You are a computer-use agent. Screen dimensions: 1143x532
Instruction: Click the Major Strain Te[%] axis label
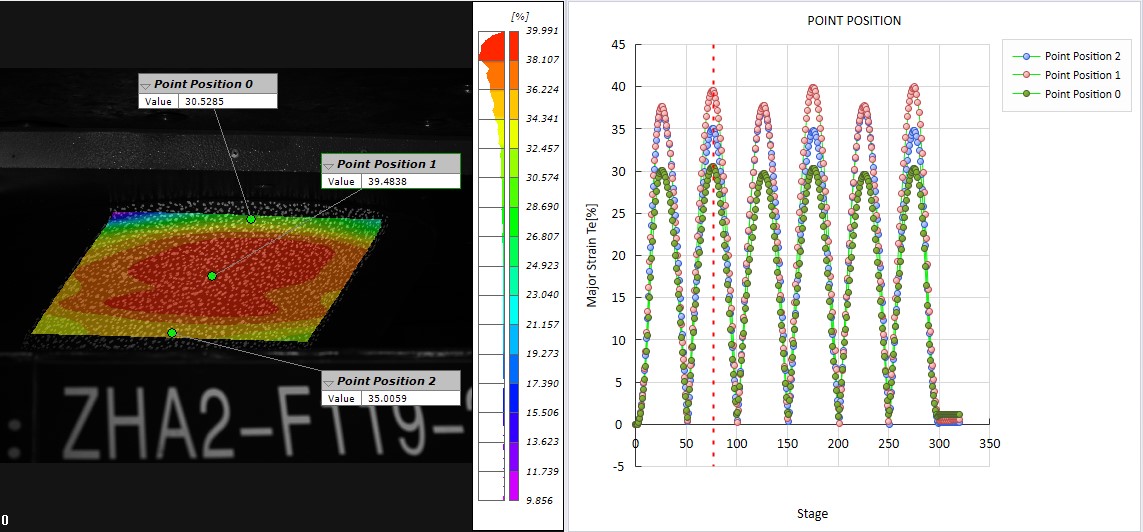[x=592, y=255]
